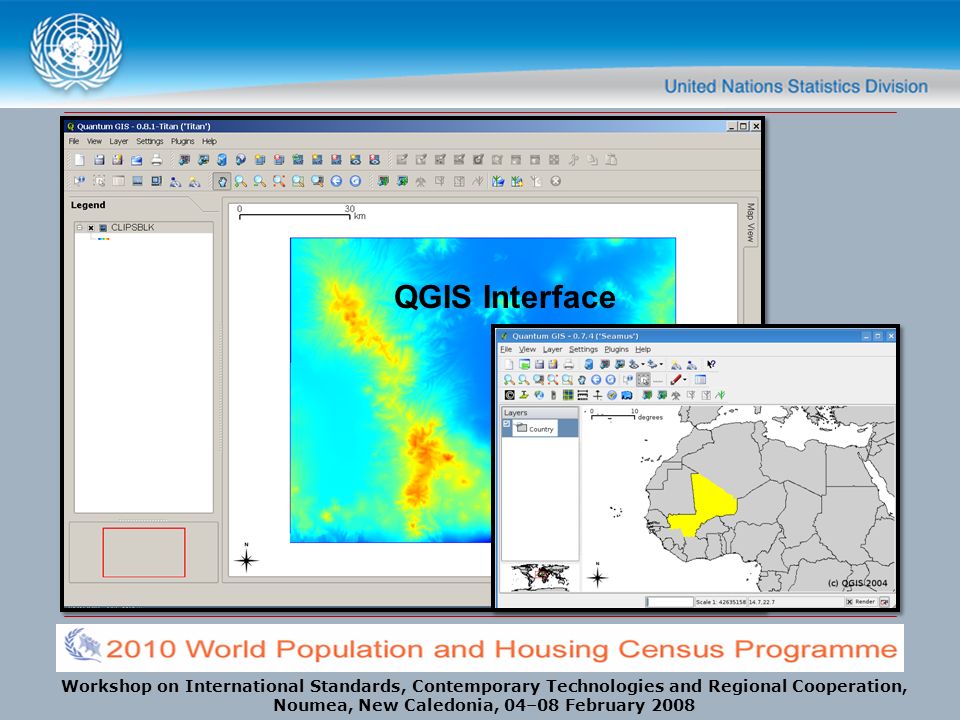Select the Zoom In magnifier in the Seamus window
Screen dimensions: 960x720
pos(509,380)
